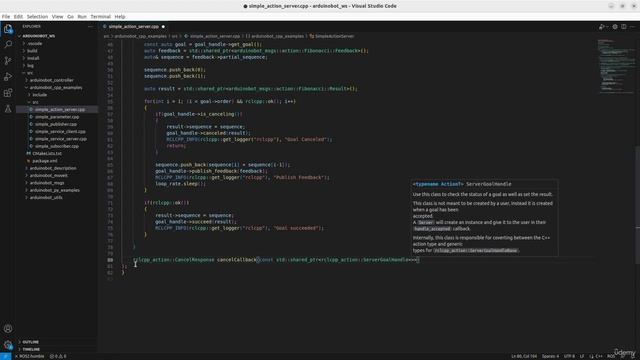The image size is (640, 360).
Task: Click LF end-of-line indicator
Action: click(582, 356)
